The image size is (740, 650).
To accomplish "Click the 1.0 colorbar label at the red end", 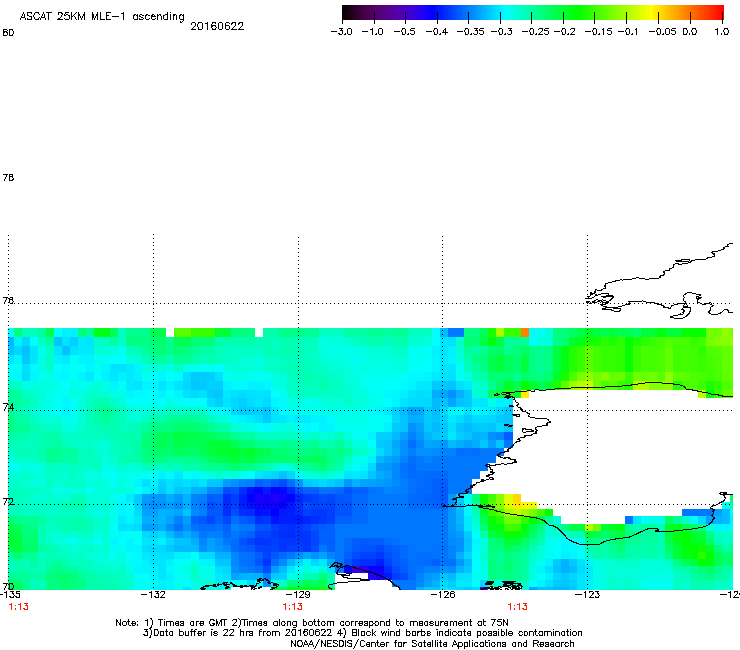I will 722,32.
